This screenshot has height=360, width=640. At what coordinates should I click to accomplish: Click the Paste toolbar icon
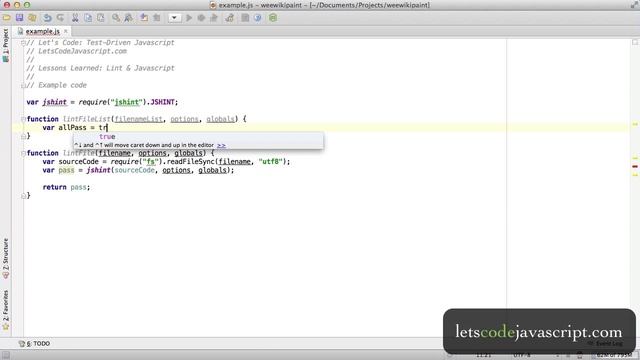pyautogui.click(x=100, y=18)
